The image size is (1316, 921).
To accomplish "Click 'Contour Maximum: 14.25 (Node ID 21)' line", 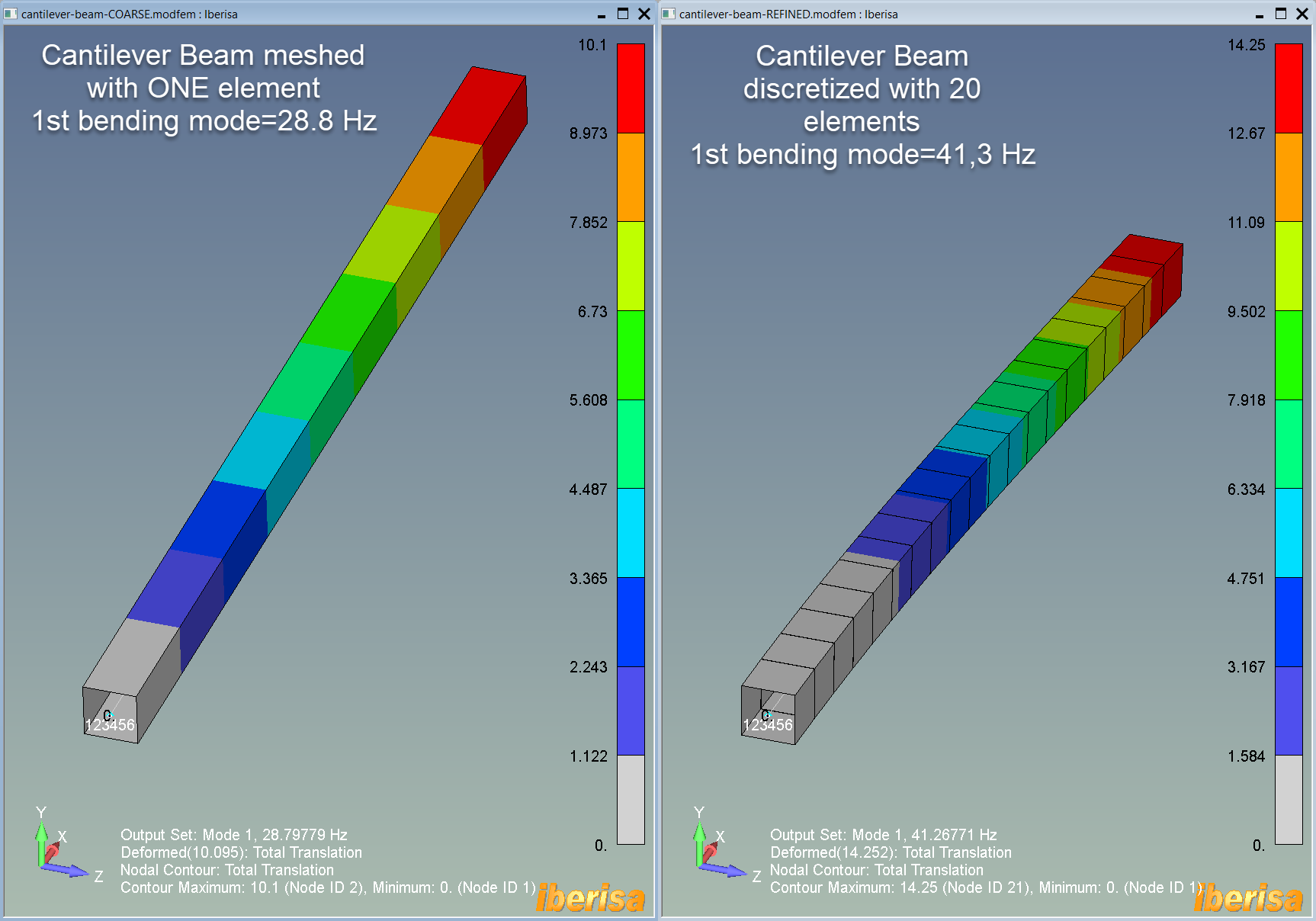I will 987,887.
